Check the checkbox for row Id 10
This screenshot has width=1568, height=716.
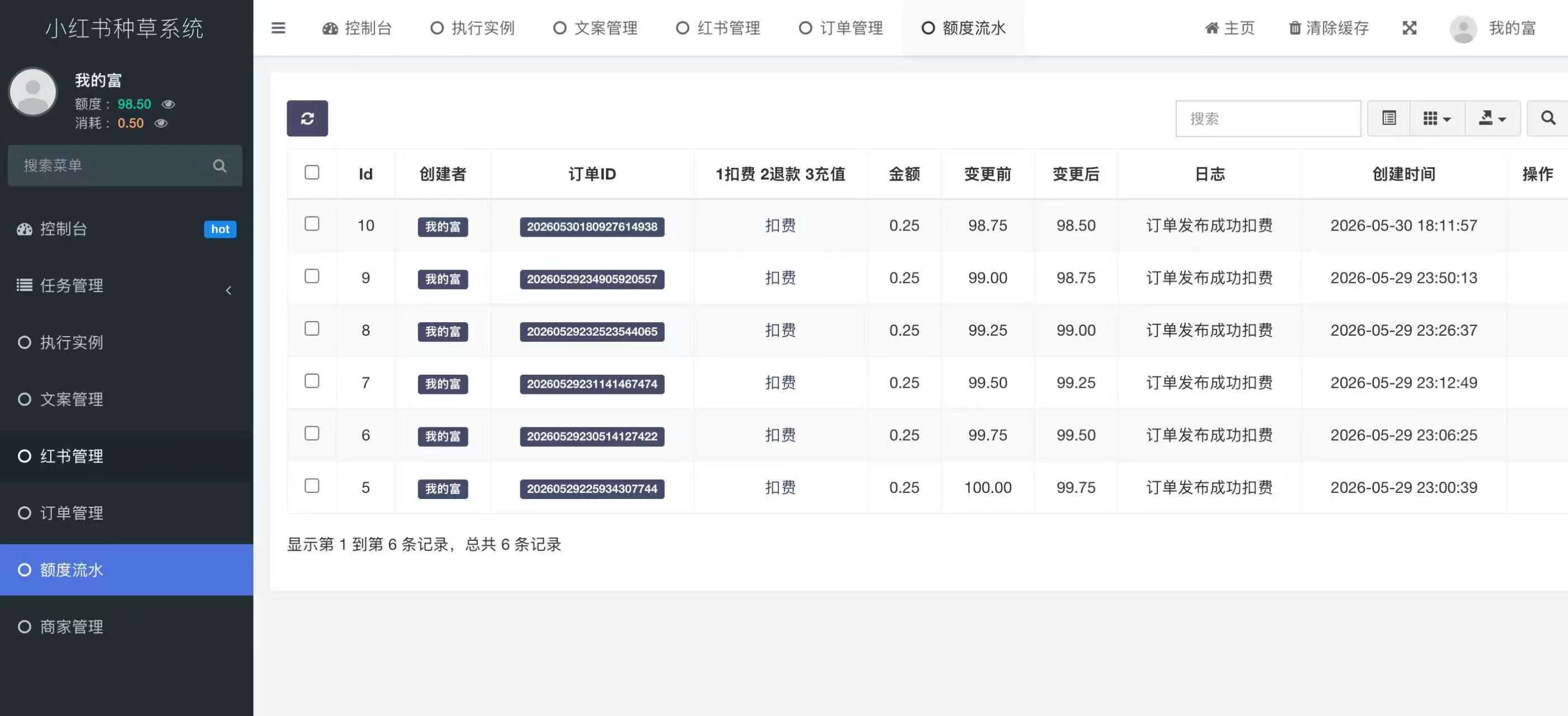click(x=312, y=224)
